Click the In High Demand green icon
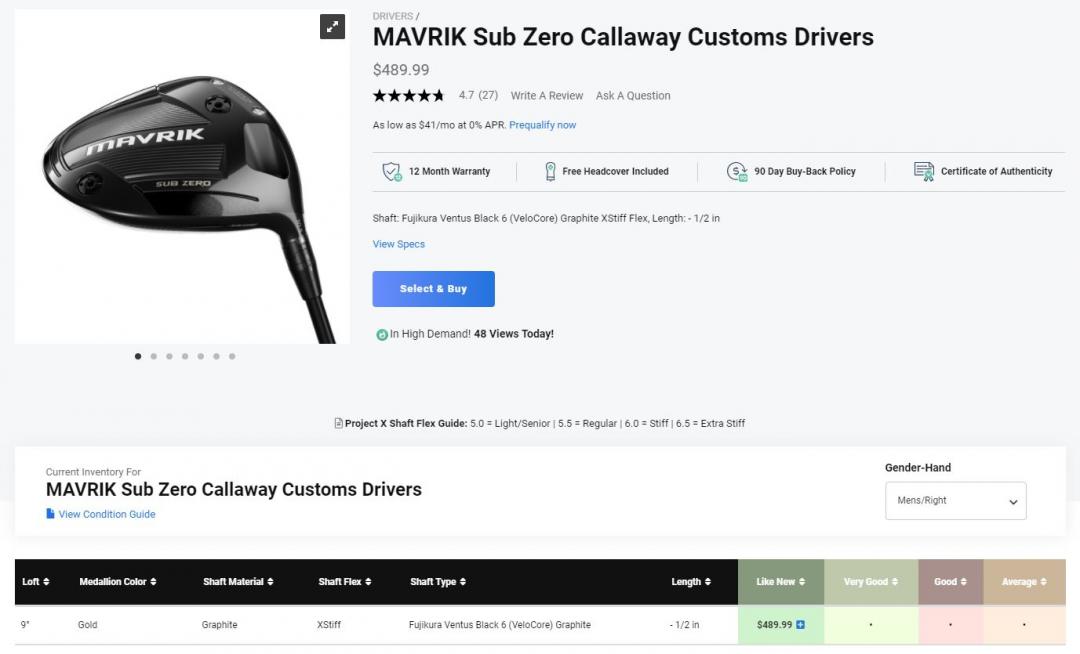This screenshot has height=654, width=1080. (381, 334)
